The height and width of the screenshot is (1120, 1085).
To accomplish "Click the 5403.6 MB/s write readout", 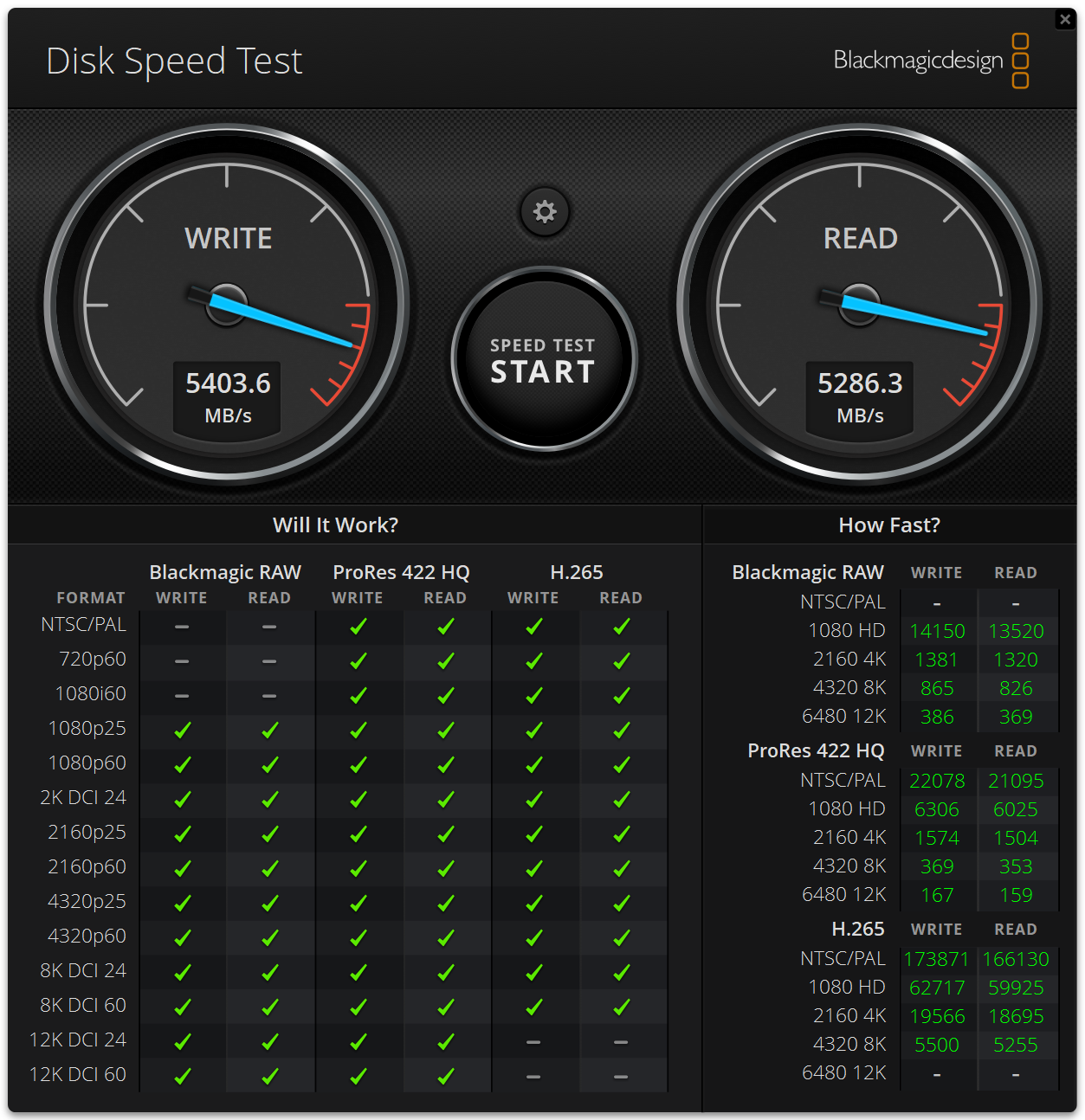I will coord(228,396).
